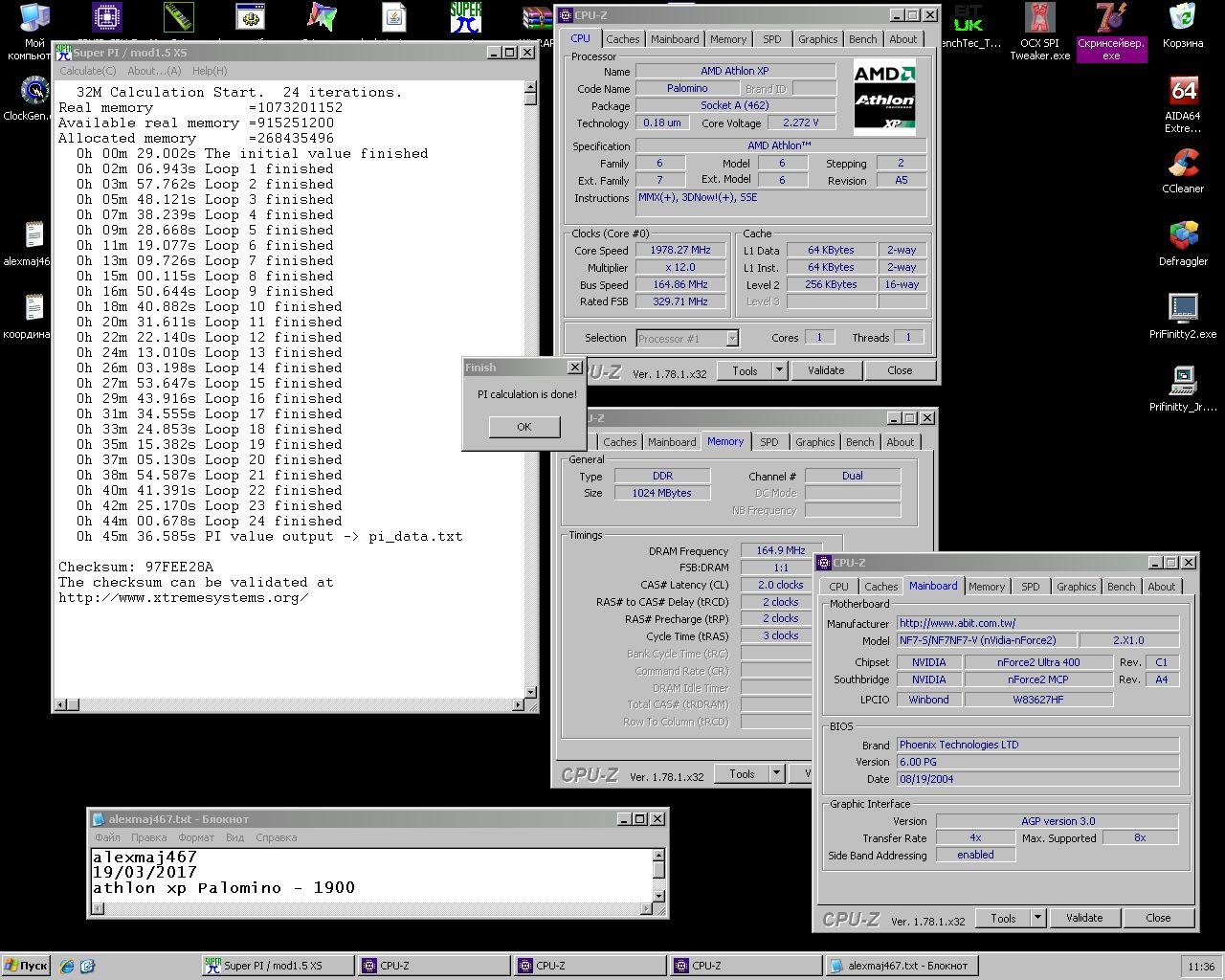Open the Help(H) menu in Super PI
1225x980 pixels.
pyautogui.click(x=210, y=71)
